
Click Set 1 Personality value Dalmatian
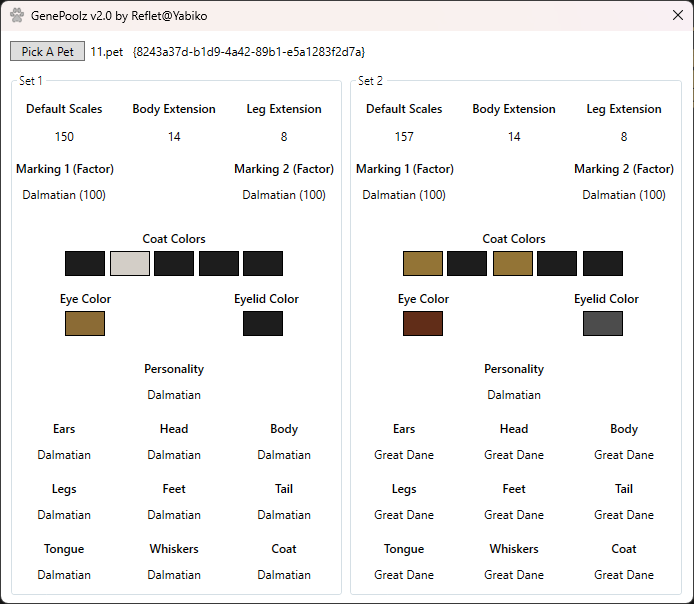pyautogui.click(x=174, y=395)
